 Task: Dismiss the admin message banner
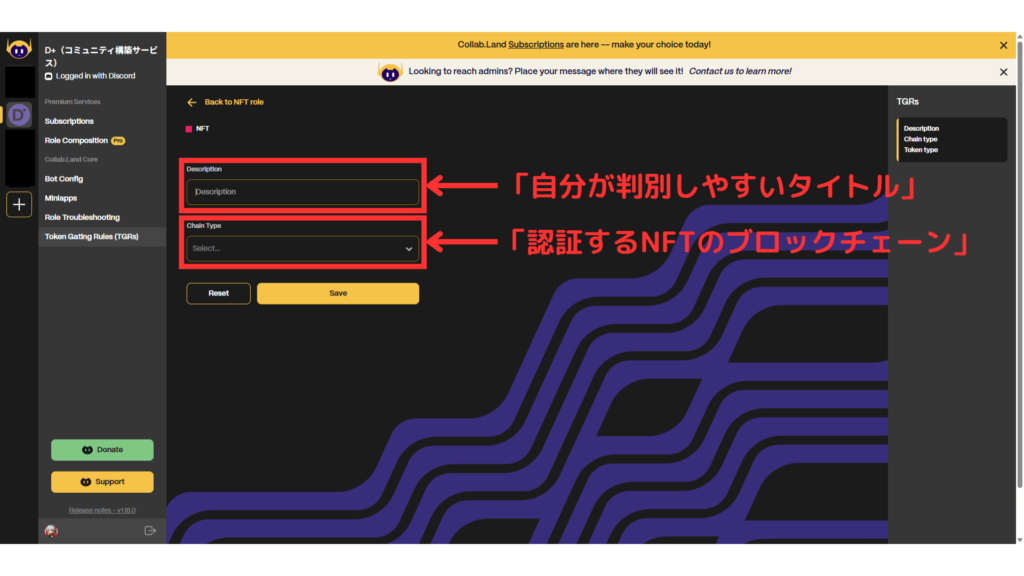(1003, 72)
